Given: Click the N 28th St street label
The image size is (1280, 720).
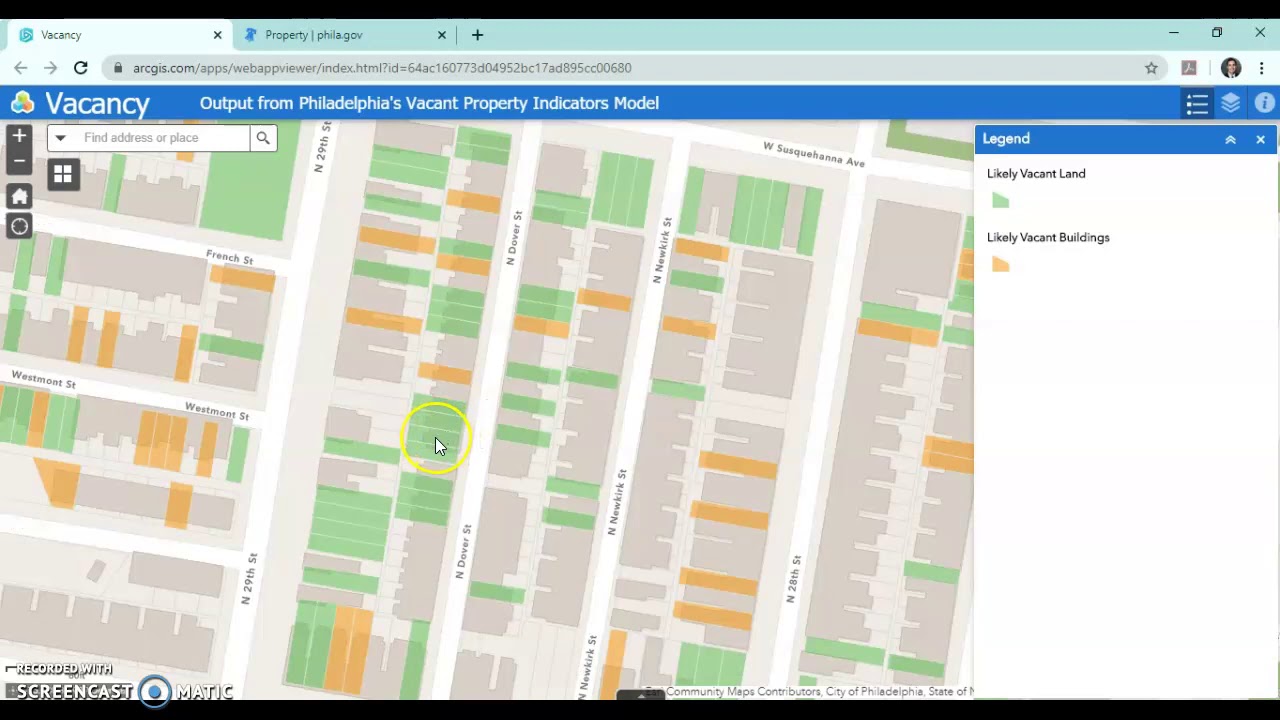Looking at the screenshot, I should click(x=792, y=579).
